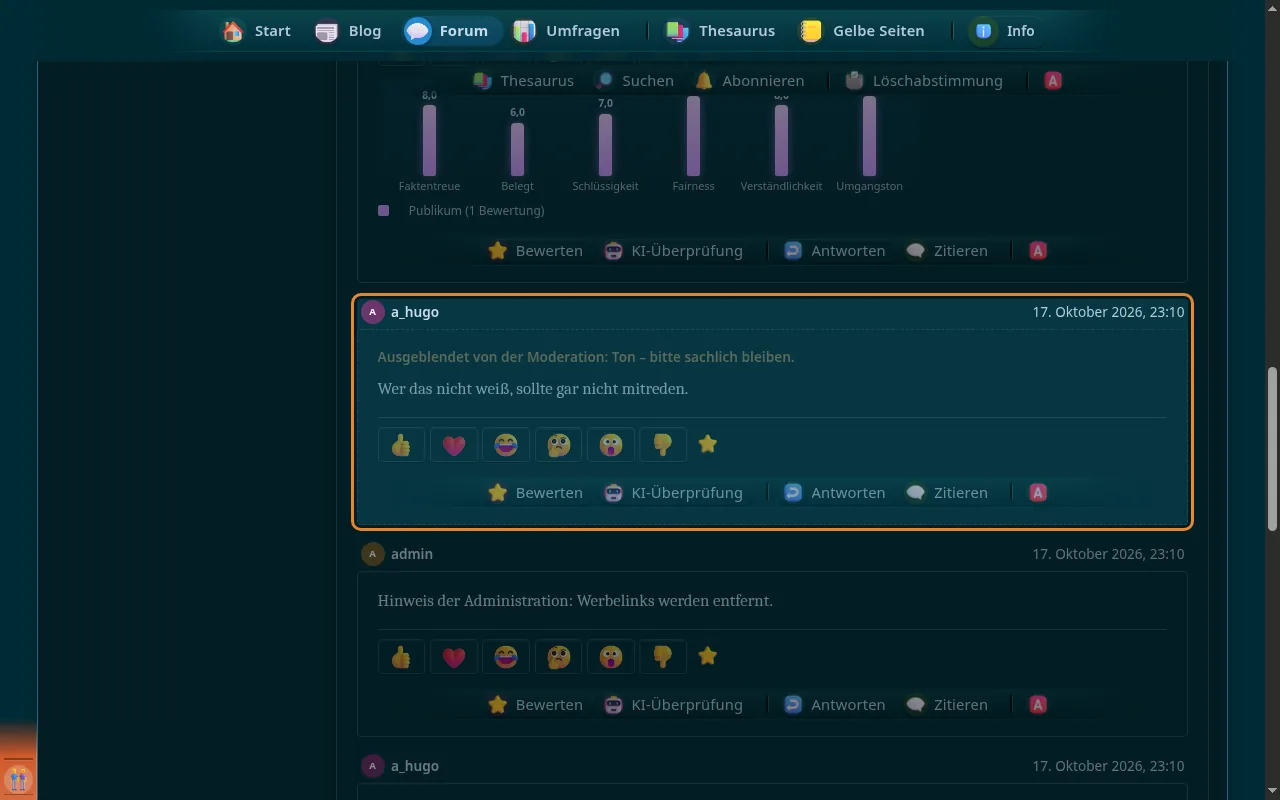This screenshot has width=1280, height=800.
Task: Click Zitieren on a_hugo's hidden post
Action: (946, 493)
